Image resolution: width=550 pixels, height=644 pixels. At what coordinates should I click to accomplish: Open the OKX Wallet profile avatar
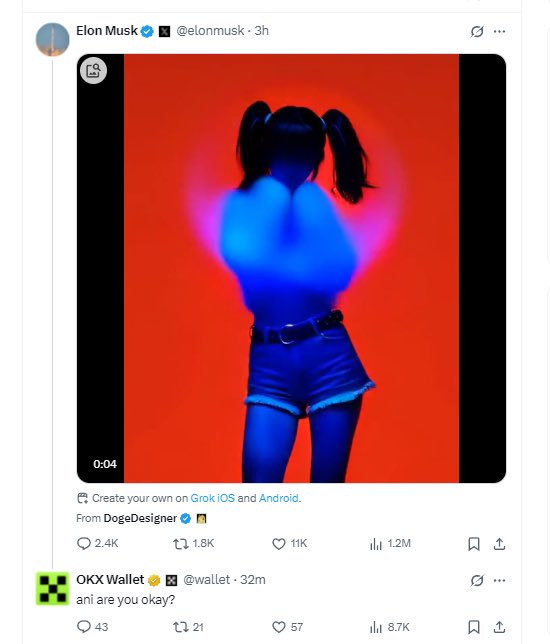click(x=53, y=589)
